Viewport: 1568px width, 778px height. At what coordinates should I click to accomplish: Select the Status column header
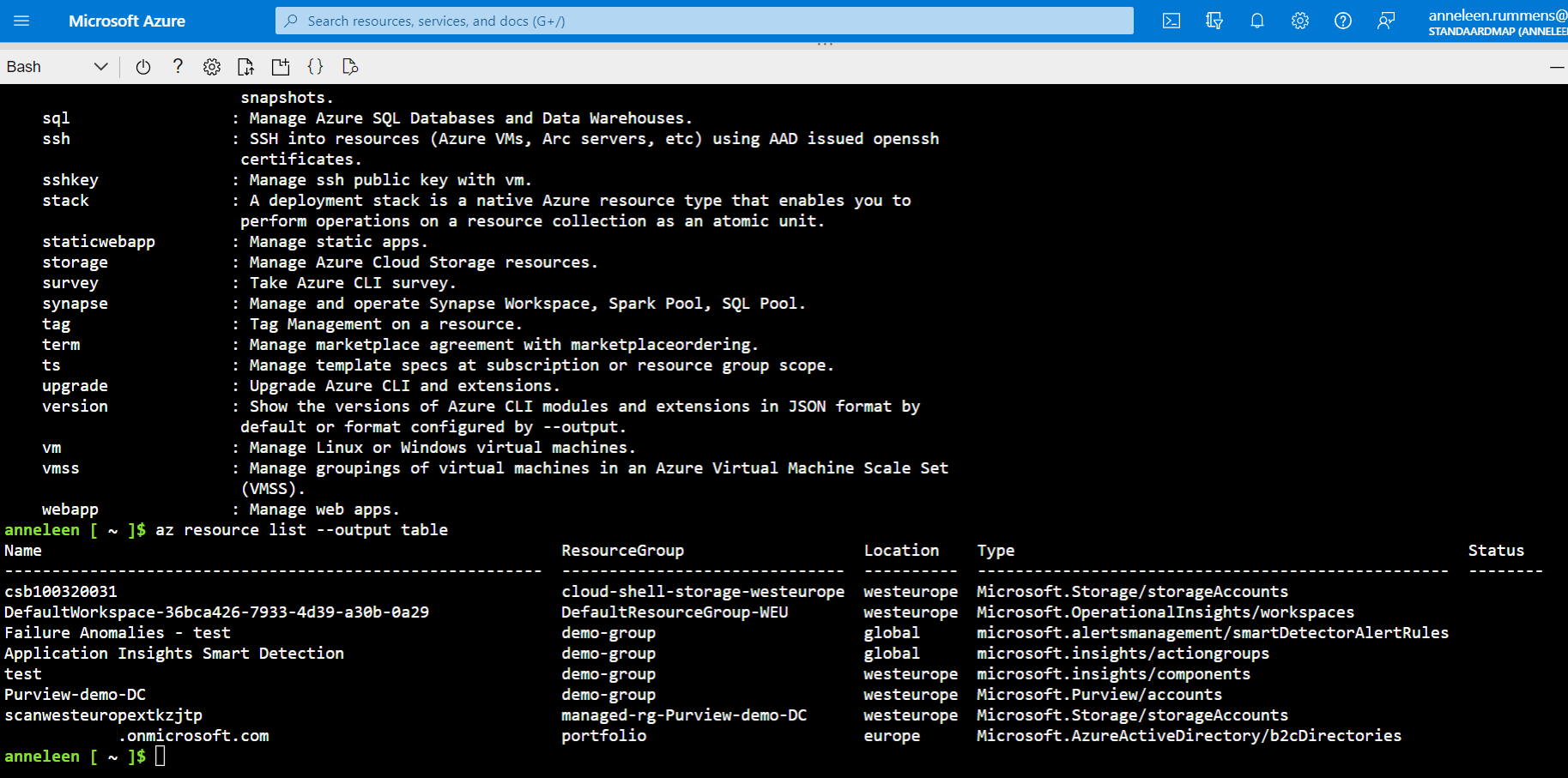point(1496,551)
